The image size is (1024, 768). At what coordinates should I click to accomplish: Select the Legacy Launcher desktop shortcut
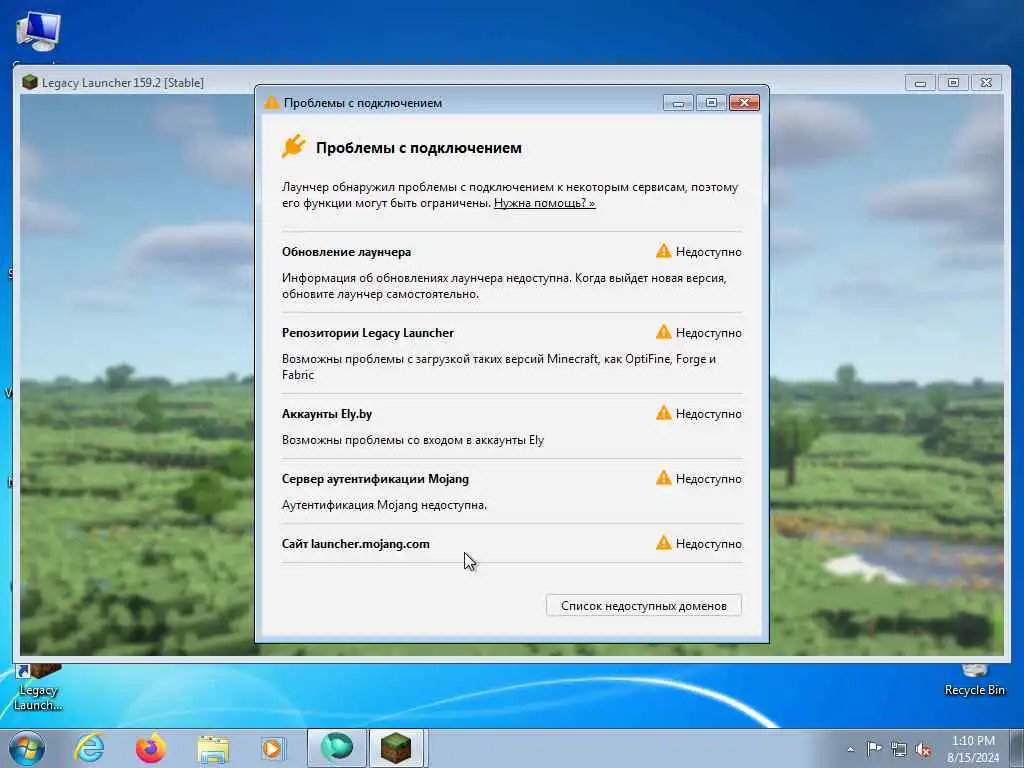click(38, 687)
